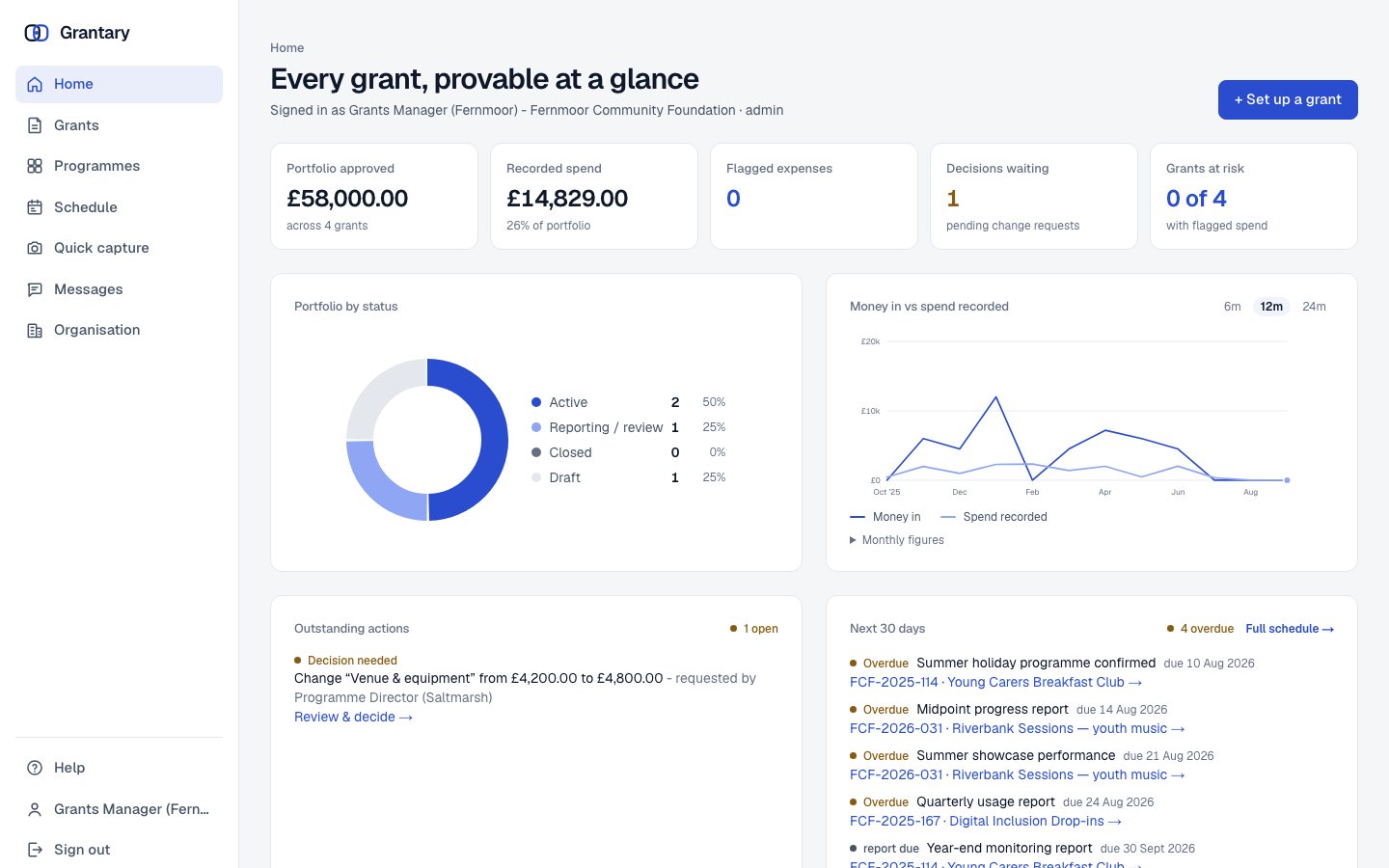Click the Set up a grant button
This screenshot has height=868, width=1389.
pos(1288,99)
